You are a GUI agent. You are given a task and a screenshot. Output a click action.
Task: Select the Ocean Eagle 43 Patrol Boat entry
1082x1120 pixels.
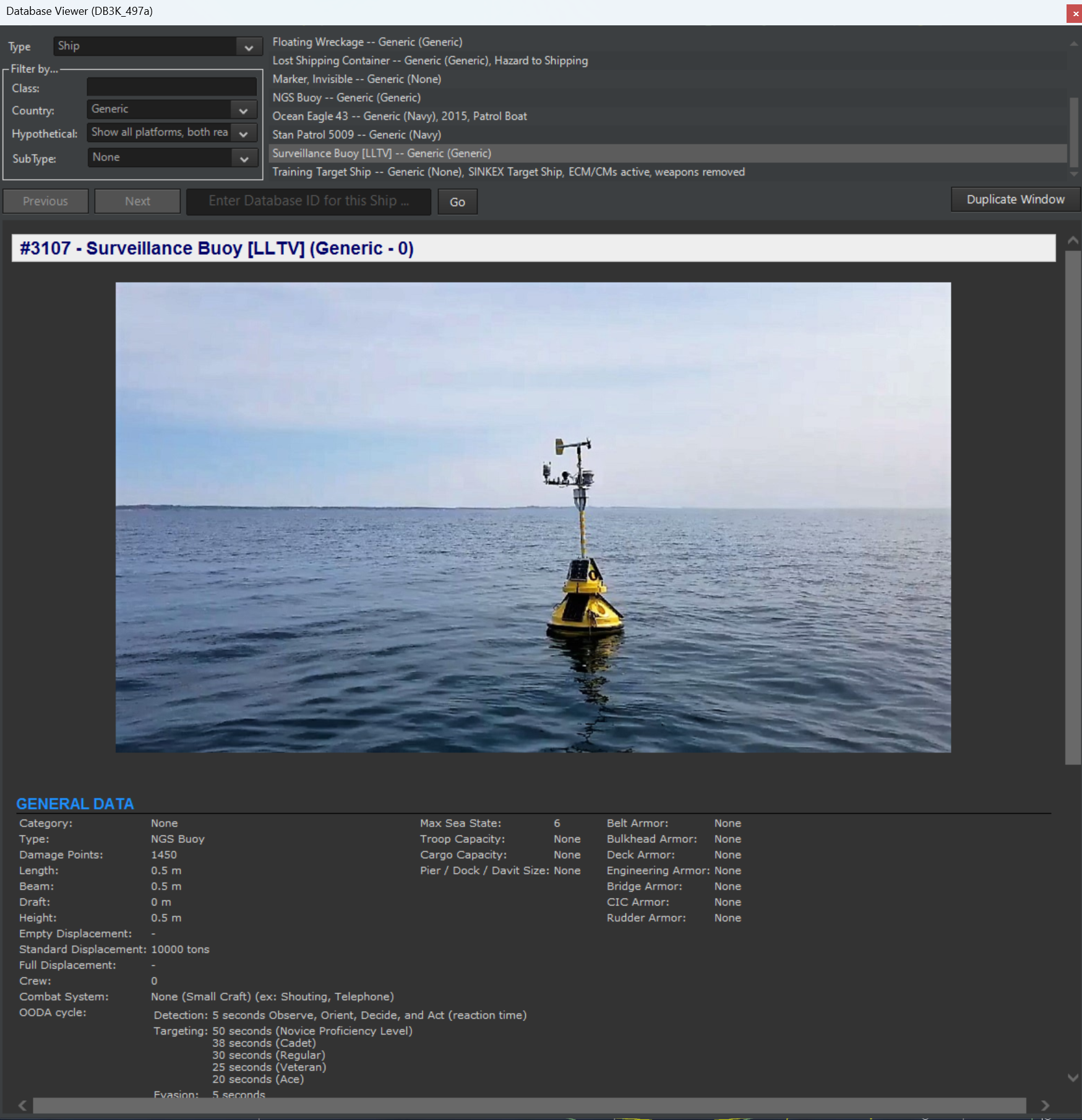tap(400, 116)
